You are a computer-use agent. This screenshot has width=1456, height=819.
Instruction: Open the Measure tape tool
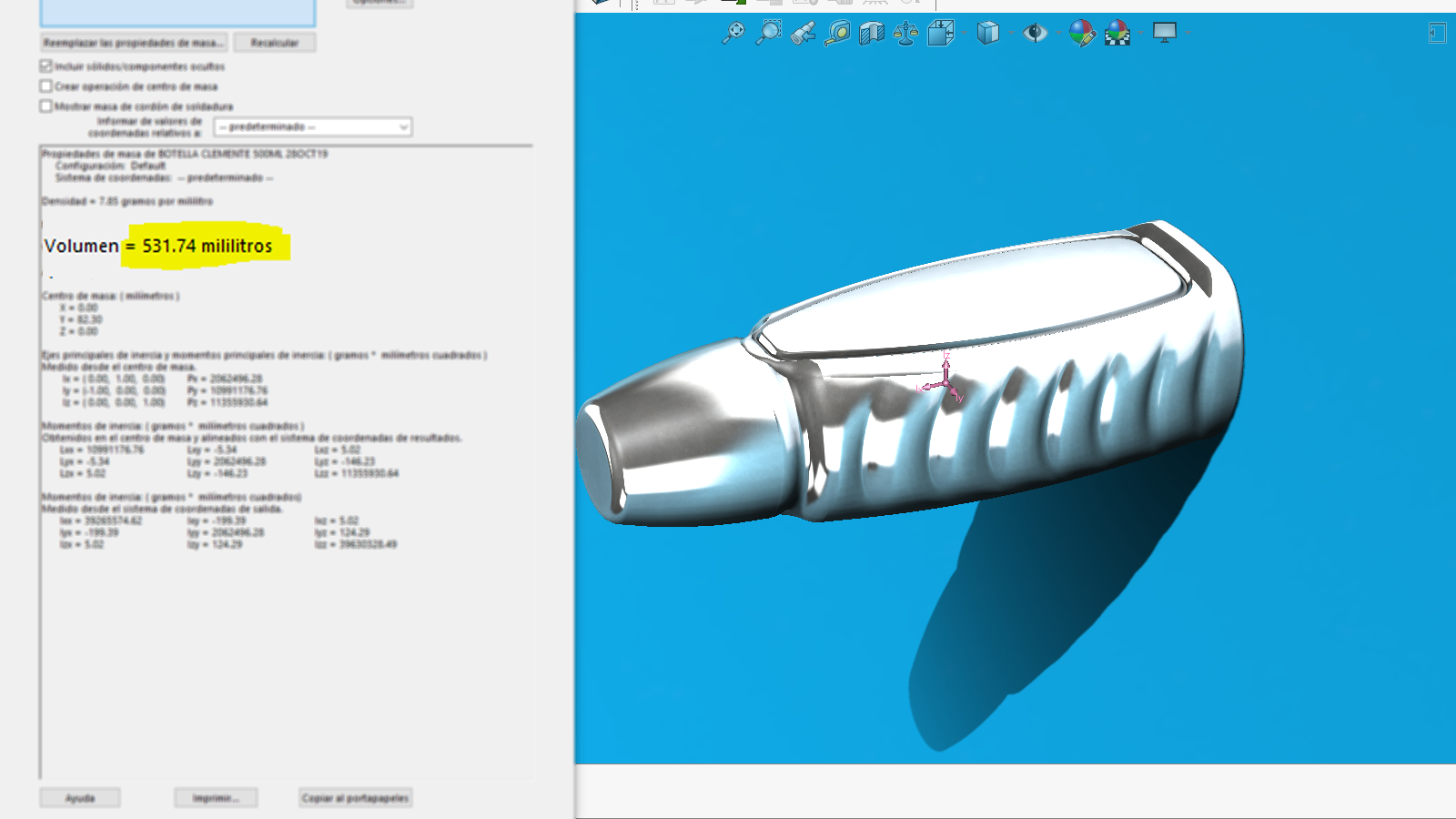pyautogui.click(x=837, y=34)
